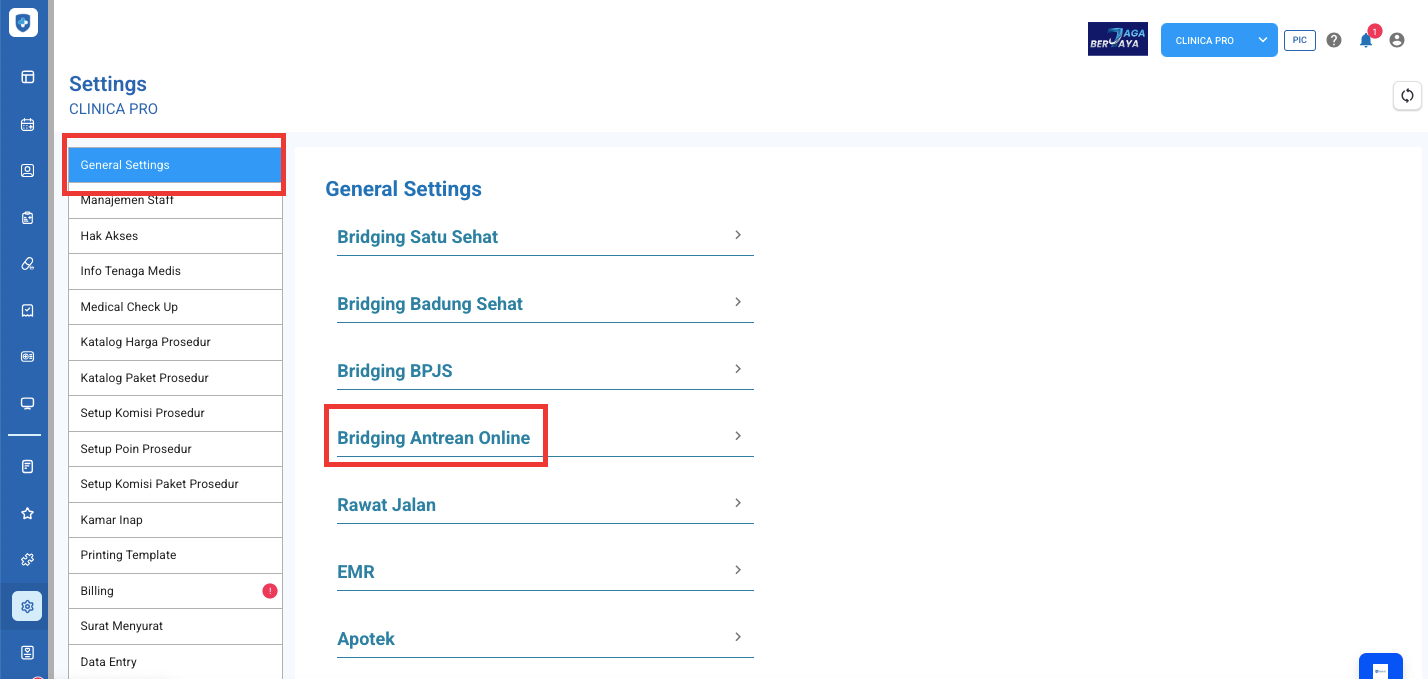Screen dimensions: 1428x679
Task: Open the calendar icon in left sidebar
Action: pos(27,125)
